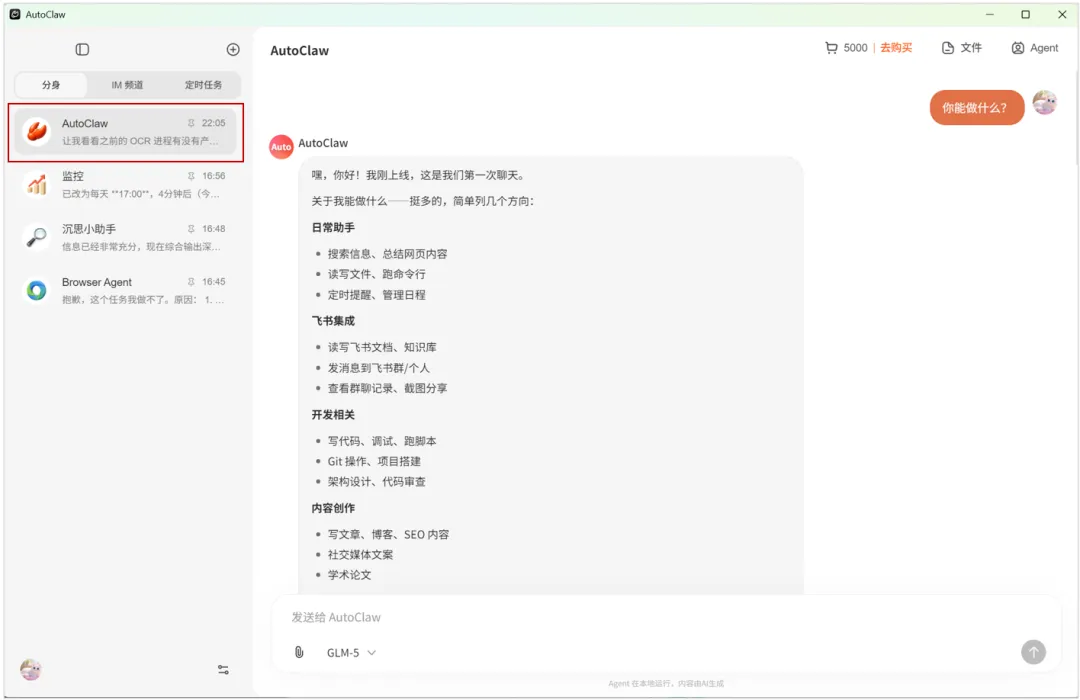Screen dimensions: 1080x700
Task: Create new agent with plus icon
Action: [233, 50]
